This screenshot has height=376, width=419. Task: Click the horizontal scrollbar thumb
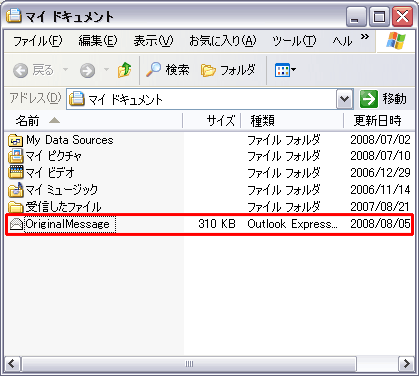coord(189,363)
